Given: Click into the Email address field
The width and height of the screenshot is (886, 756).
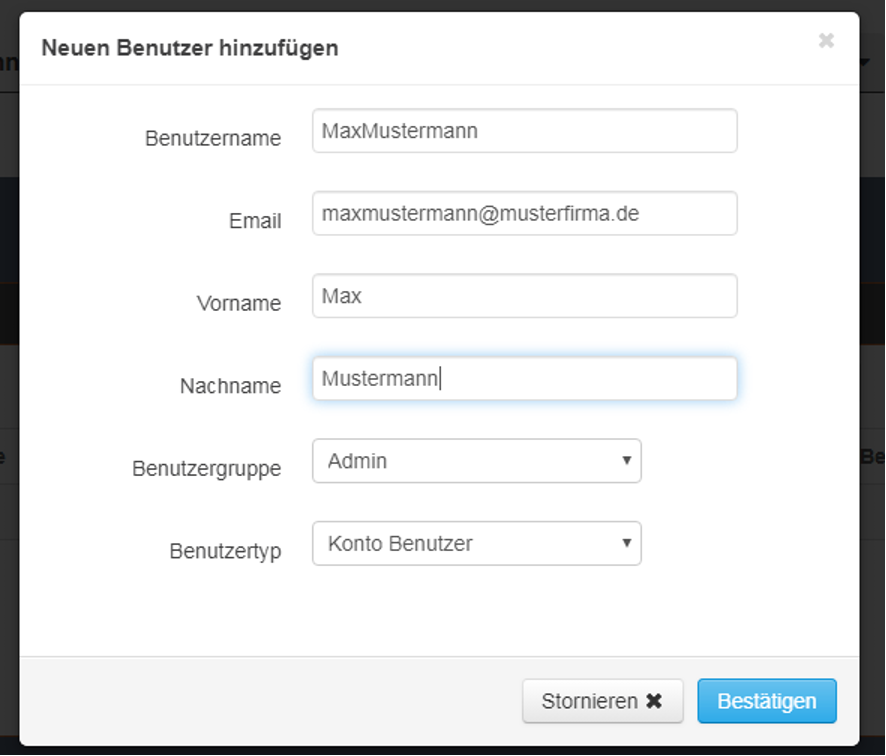Looking at the screenshot, I should click(x=524, y=213).
